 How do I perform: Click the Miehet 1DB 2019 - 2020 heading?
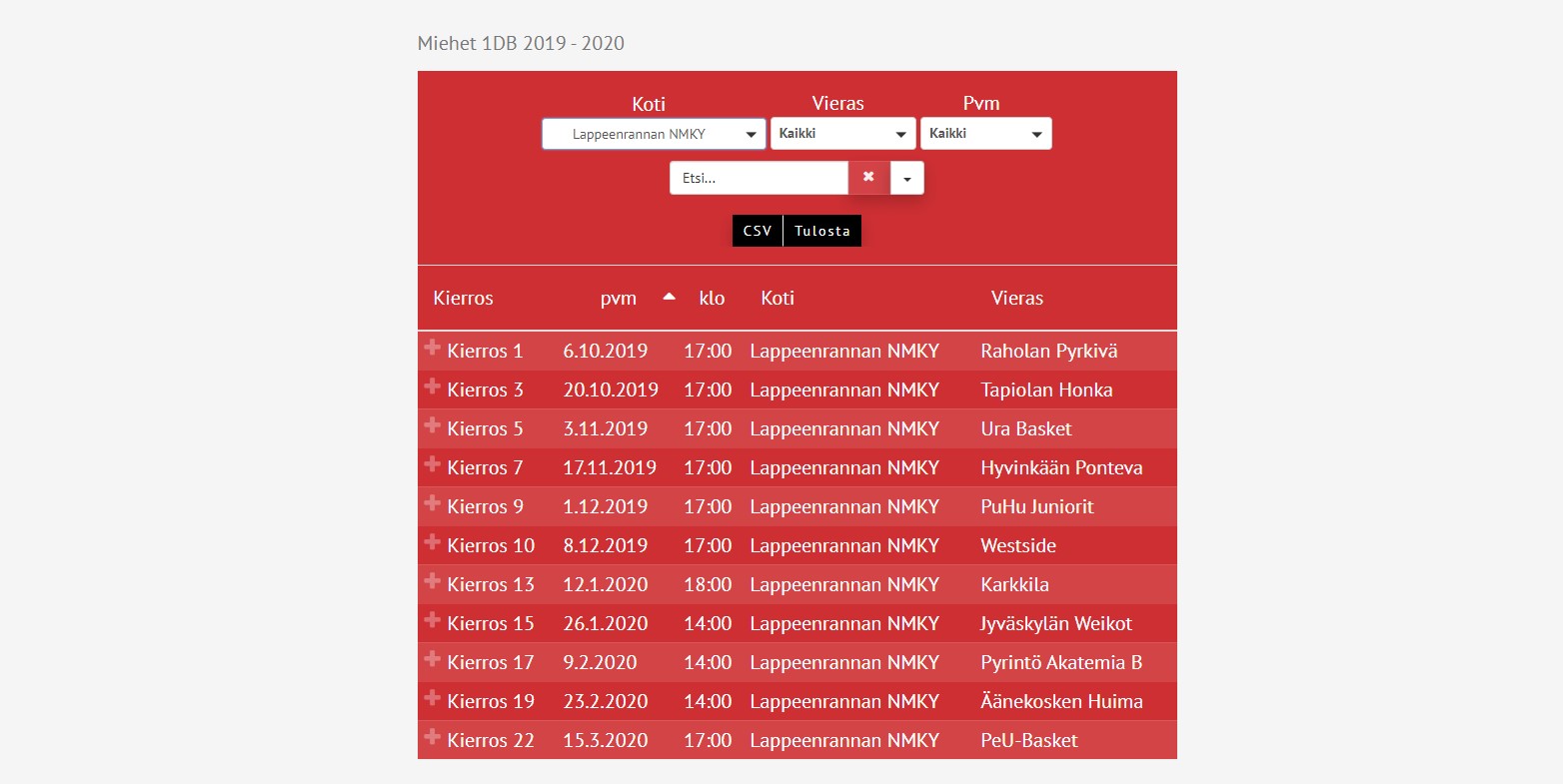(521, 43)
